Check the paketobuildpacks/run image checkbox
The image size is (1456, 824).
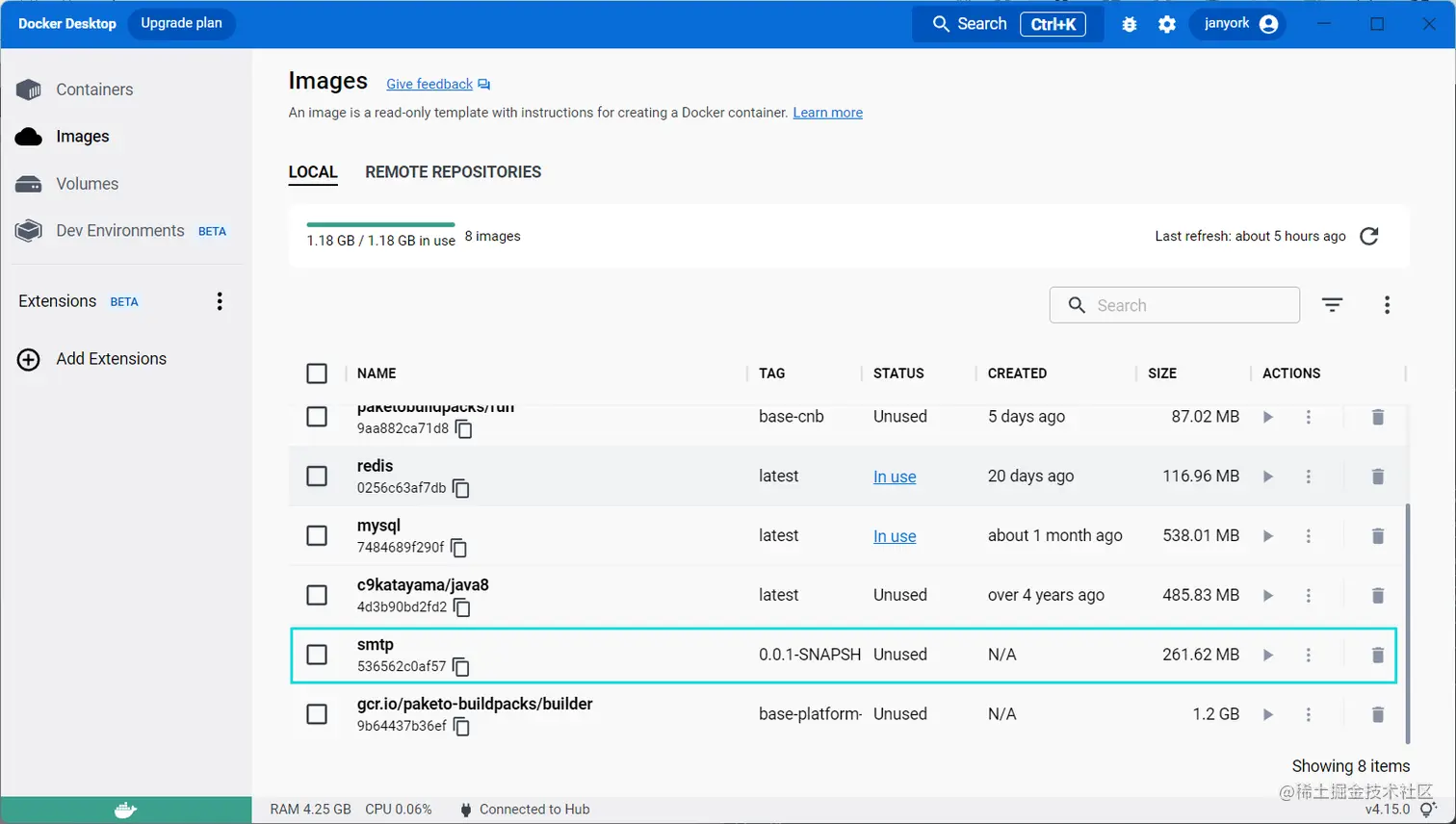[x=317, y=417]
